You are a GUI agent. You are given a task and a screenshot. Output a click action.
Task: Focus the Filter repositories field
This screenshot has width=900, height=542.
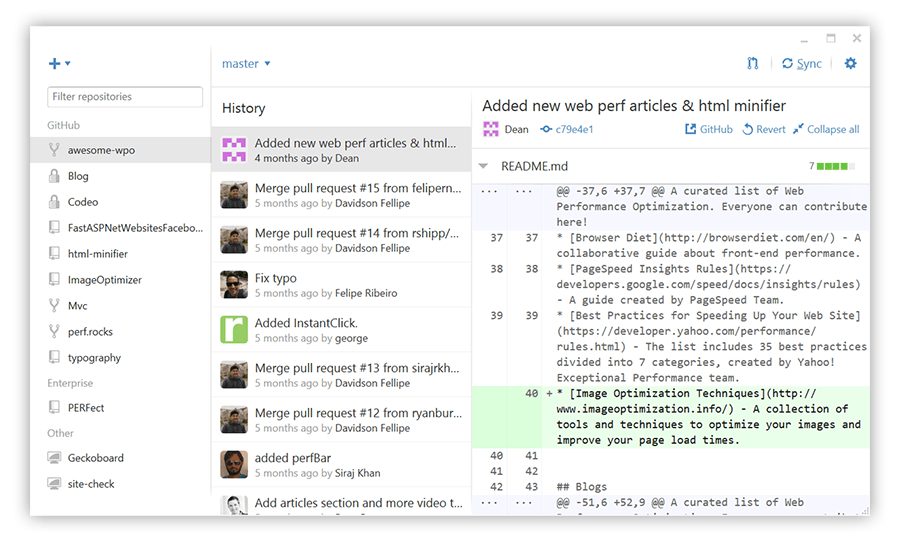click(125, 96)
